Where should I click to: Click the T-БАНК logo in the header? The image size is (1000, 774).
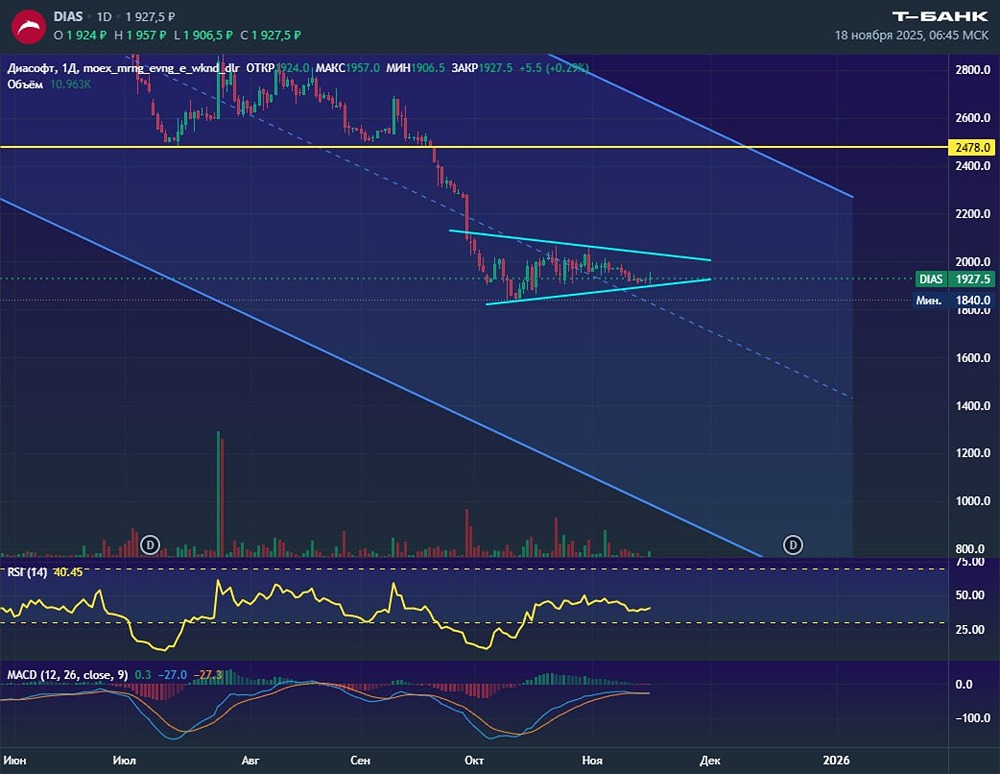939,16
